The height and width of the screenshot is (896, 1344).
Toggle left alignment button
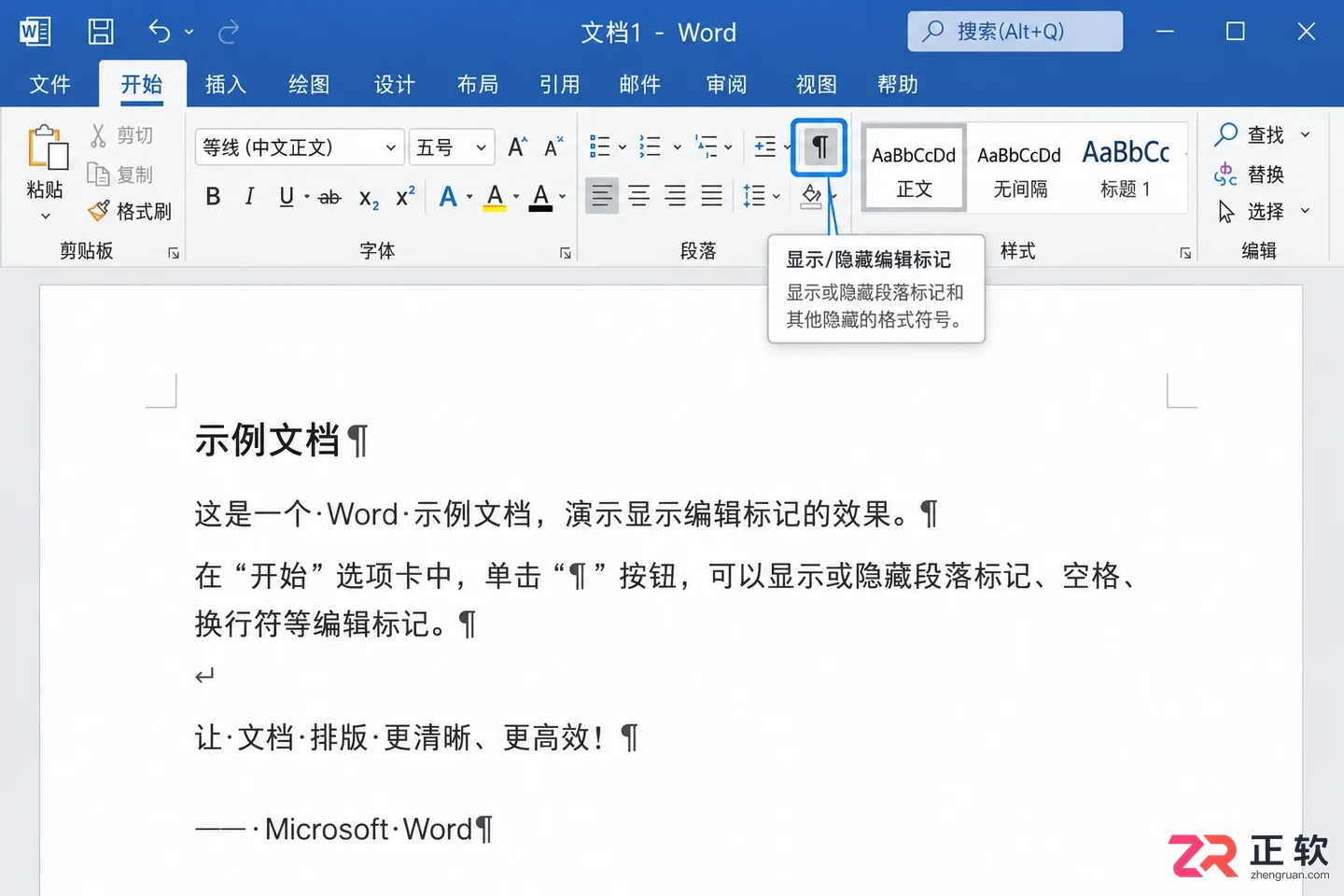click(x=602, y=195)
